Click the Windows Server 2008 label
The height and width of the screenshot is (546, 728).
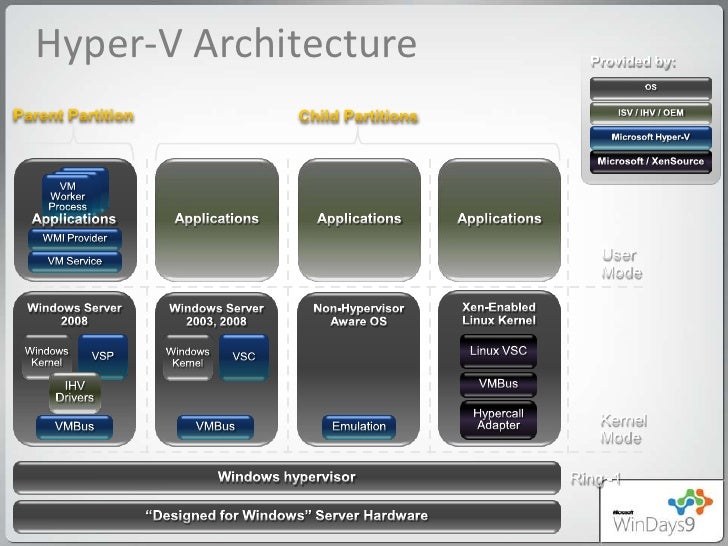click(x=74, y=314)
